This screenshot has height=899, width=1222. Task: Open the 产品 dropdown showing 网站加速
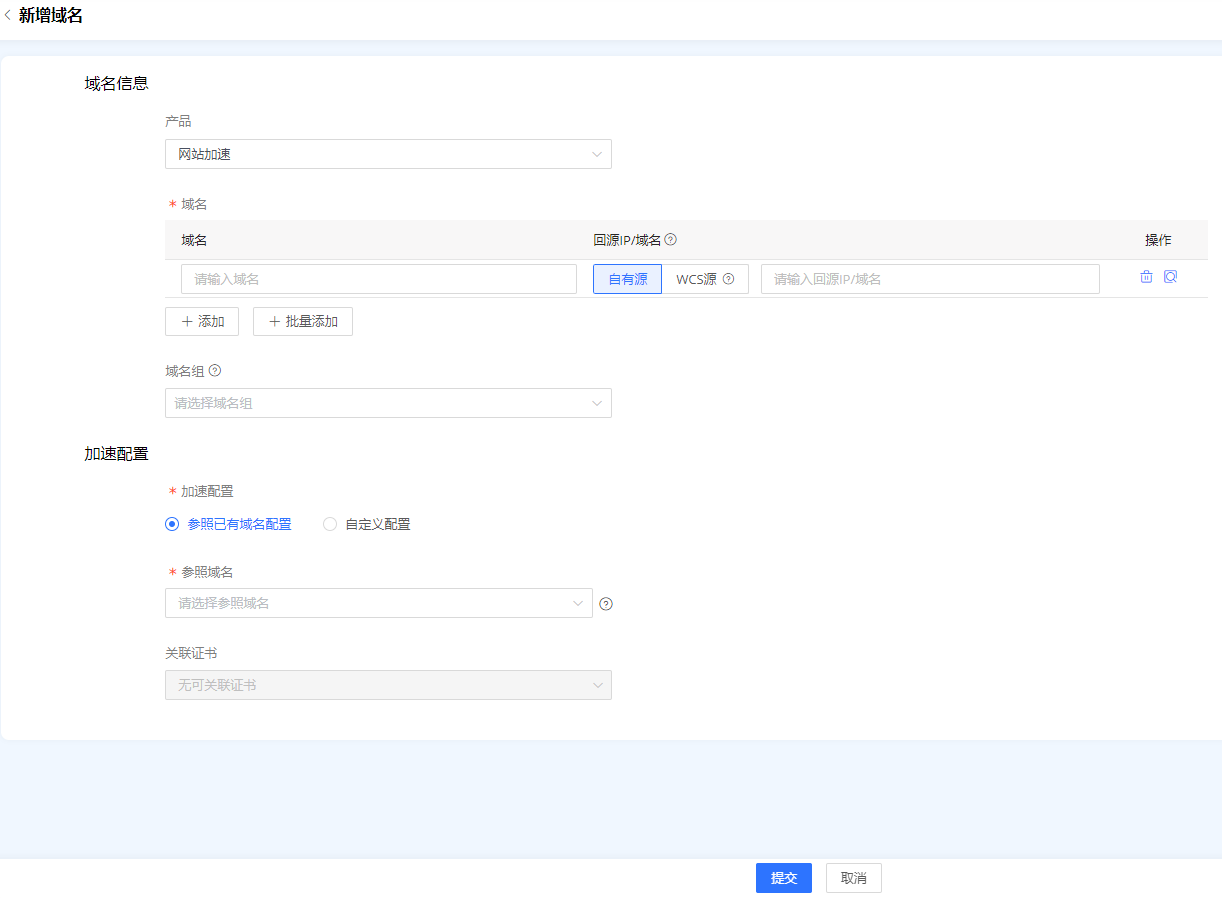coord(388,154)
